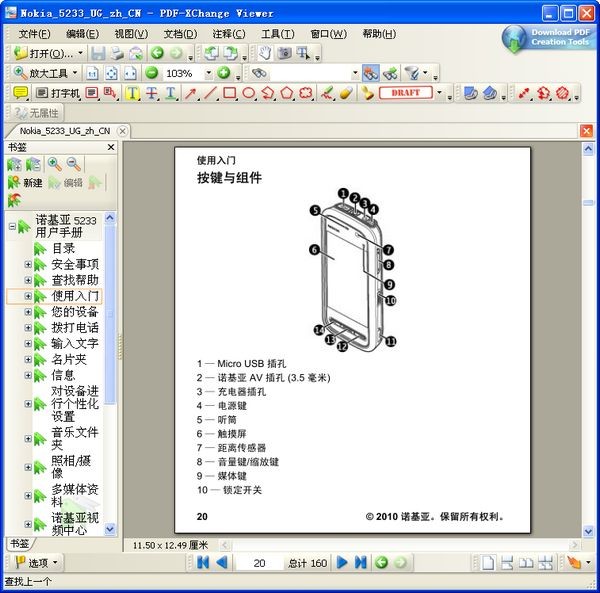The image size is (600, 593).
Task: Select the Snapshot camera tool
Action: pos(284,53)
